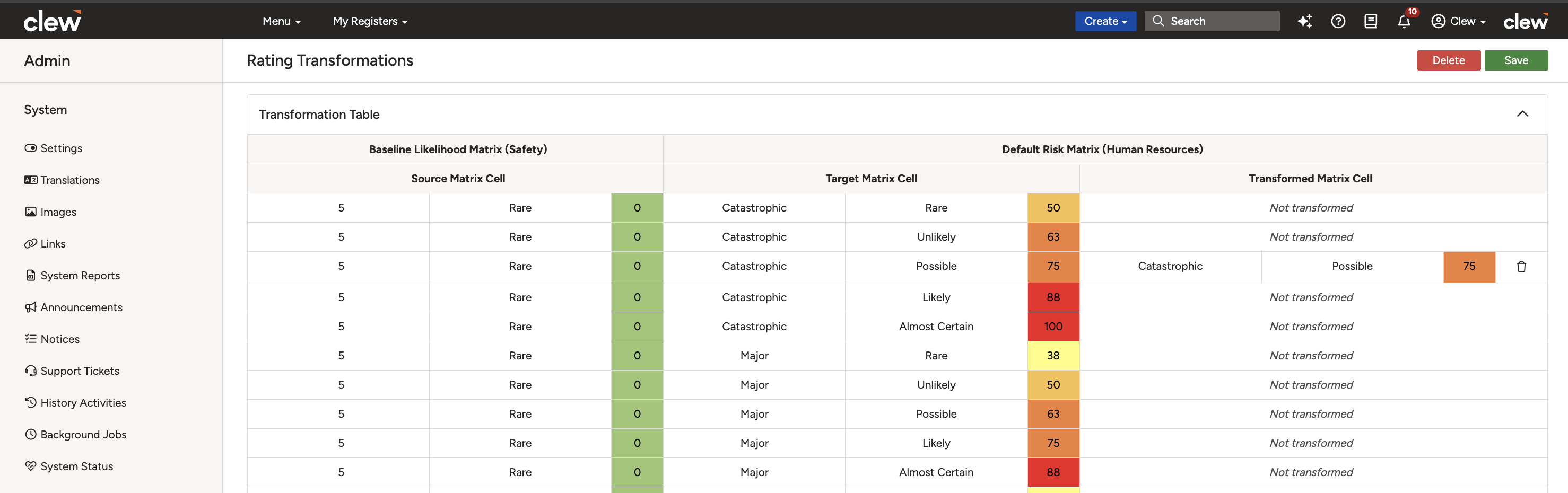Image resolution: width=1568 pixels, height=493 pixels.
Task: Open the help question mark icon
Action: point(1338,21)
